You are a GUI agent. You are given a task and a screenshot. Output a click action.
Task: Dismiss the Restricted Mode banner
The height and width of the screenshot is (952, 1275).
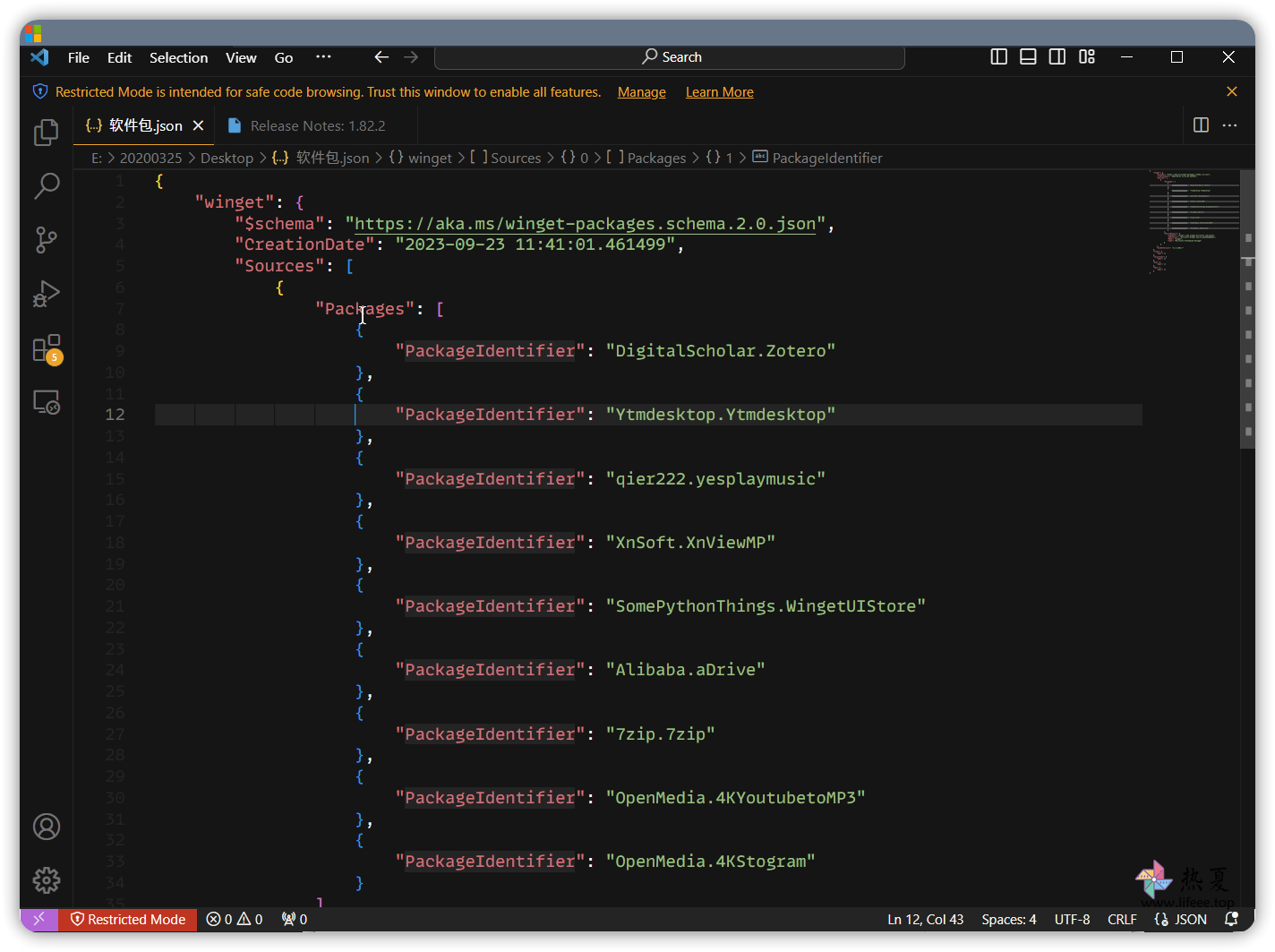[x=1232, y=91]
